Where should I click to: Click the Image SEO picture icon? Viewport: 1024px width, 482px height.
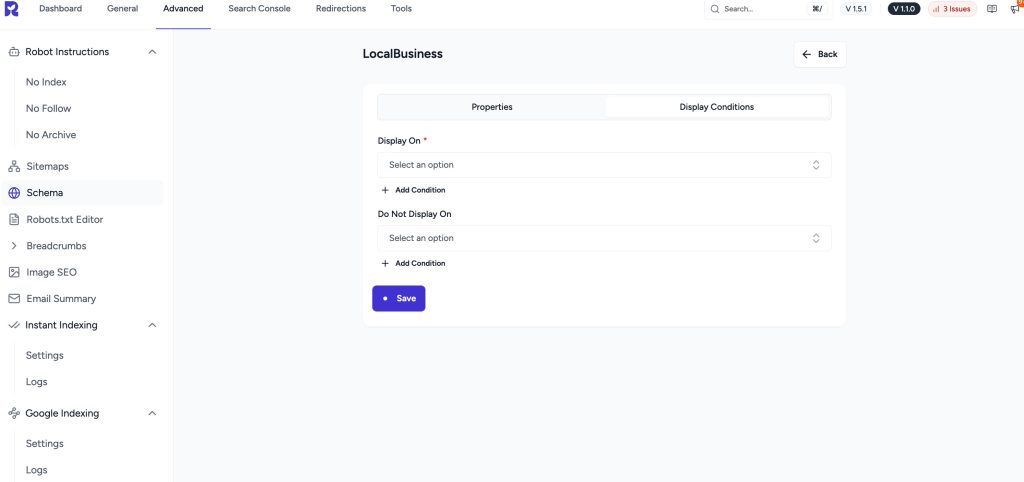[14, 272]
